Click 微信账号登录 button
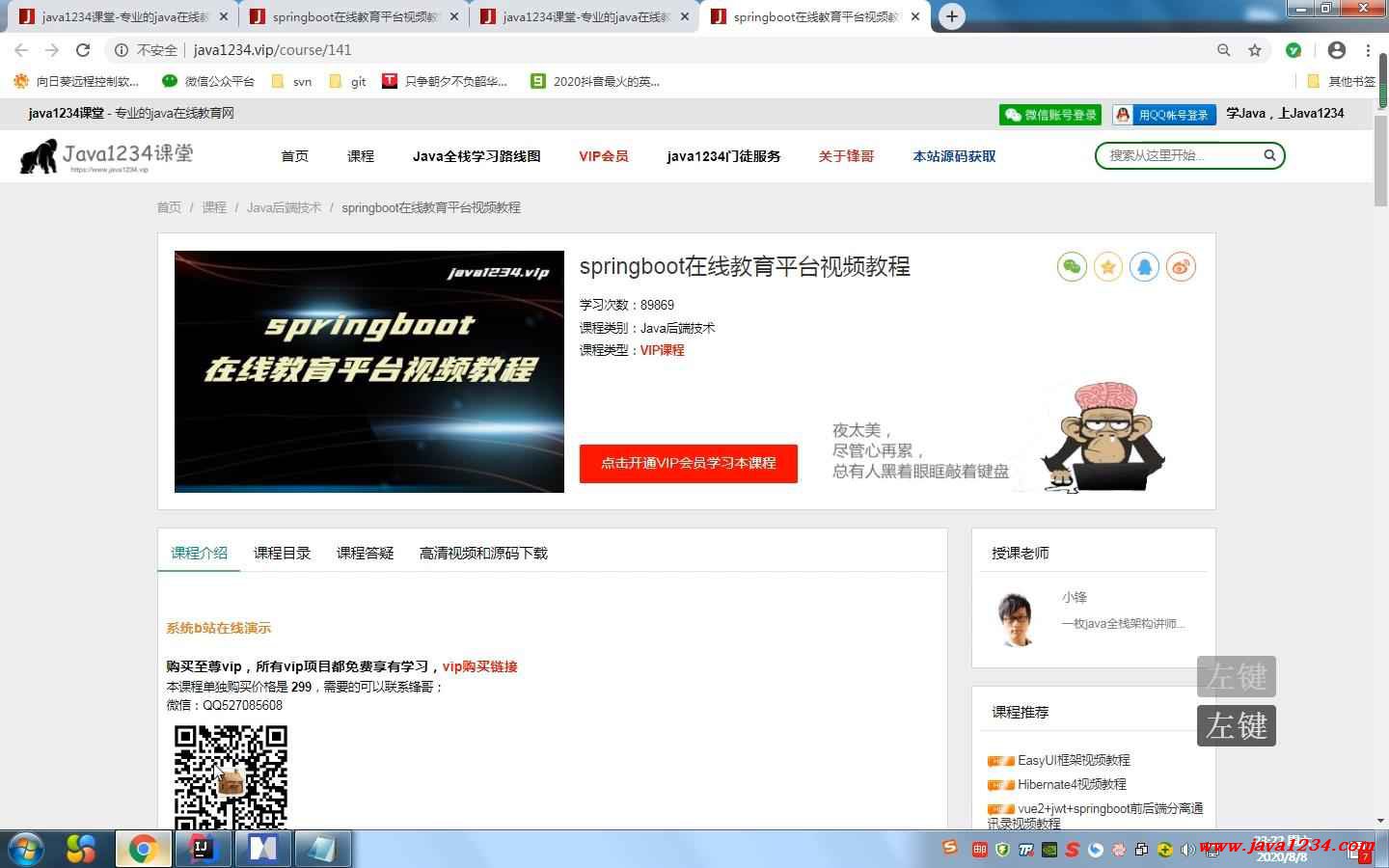Screen dimensions: 1389x868 pos(1050,115)
